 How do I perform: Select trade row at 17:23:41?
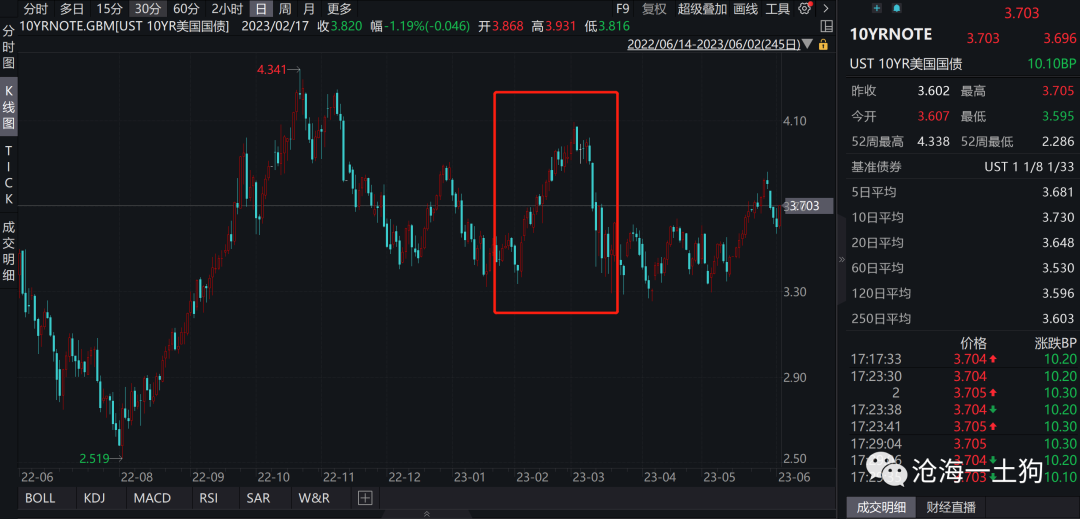click(964, 426)
